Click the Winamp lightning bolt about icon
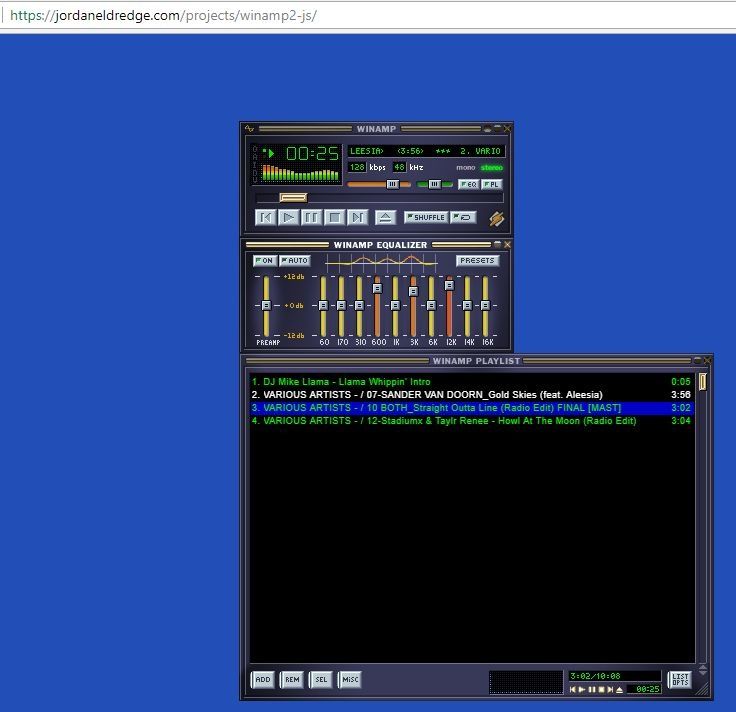The width and height of the screenshot is (736, 712). (497, 218)
